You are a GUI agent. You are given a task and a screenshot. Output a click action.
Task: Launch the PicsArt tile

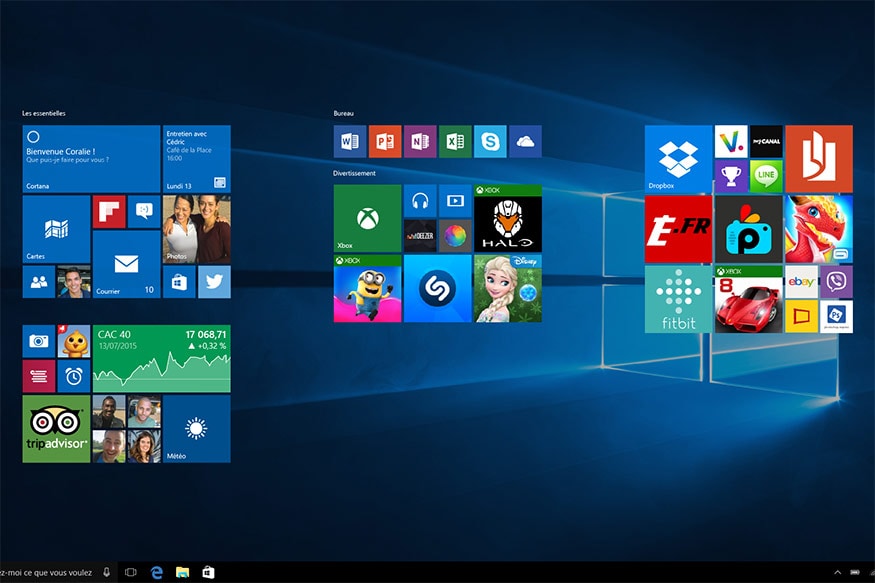click(748, 229)
